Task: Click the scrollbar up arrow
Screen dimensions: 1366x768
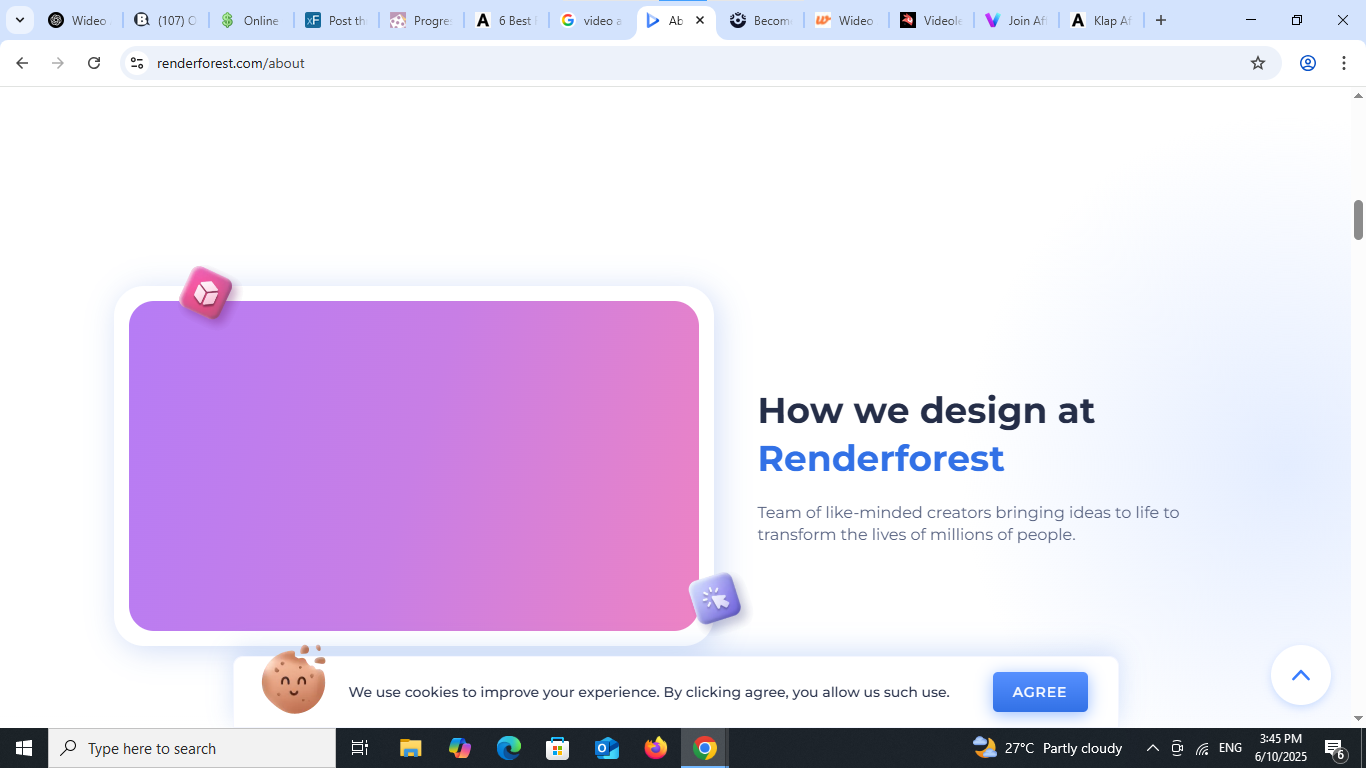Action: click(x=1358, y=95)
